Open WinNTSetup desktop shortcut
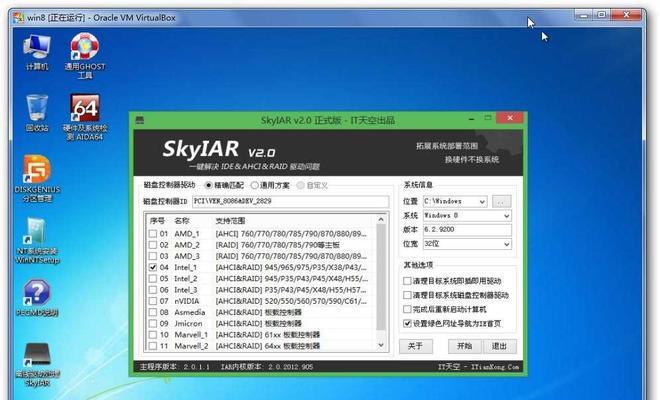The image size is (660, 400). coord(37,240)
